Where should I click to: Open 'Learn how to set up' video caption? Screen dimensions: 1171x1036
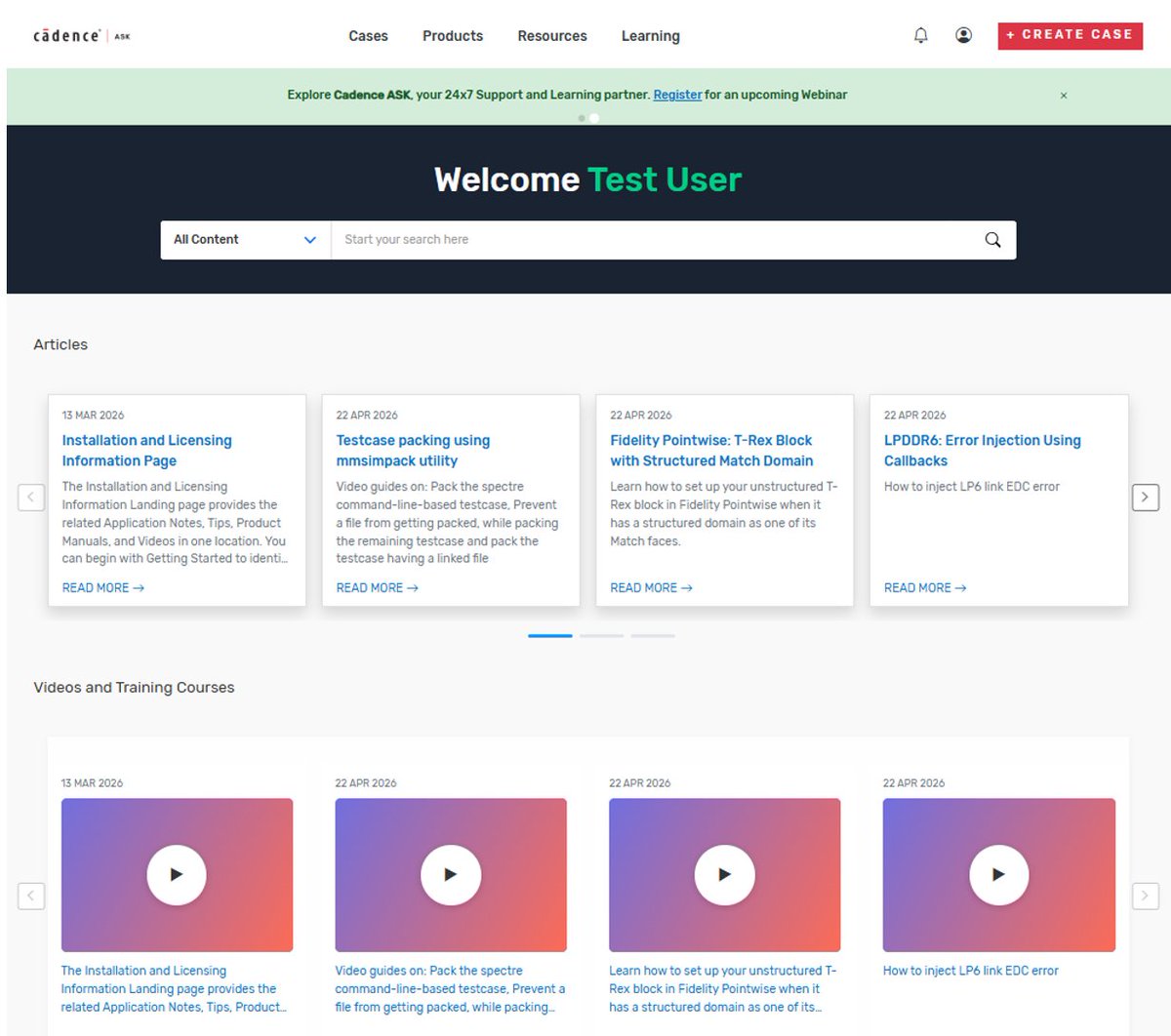coord(723,989)
